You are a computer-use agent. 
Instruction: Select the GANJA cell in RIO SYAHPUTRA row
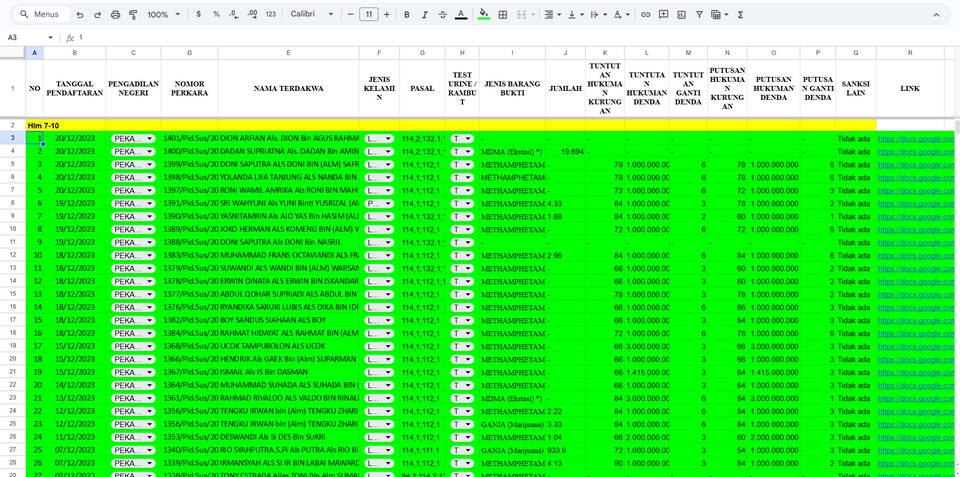tap(512, 450)
